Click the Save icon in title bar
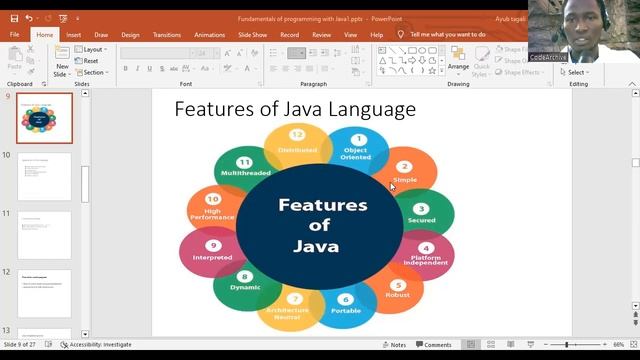Image resolution: width=640 pixels, height=360 pixels. (14, 19)
